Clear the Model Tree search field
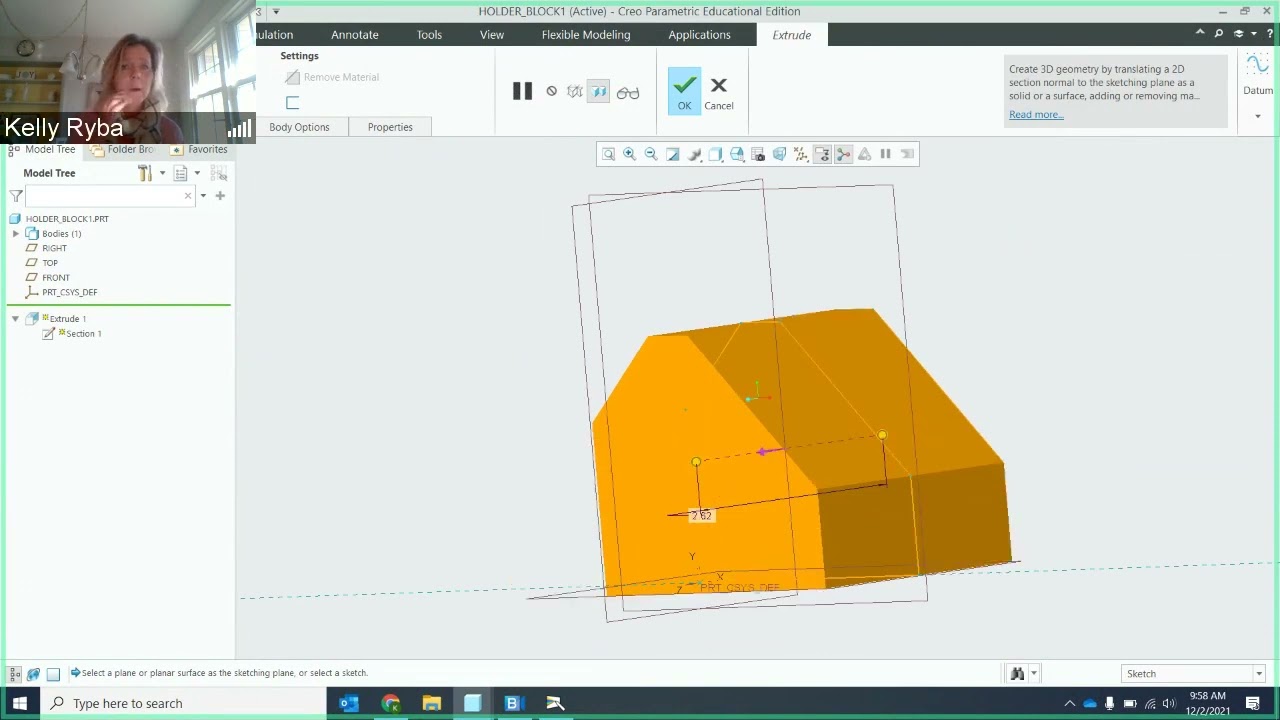 (x=187, y=196)
